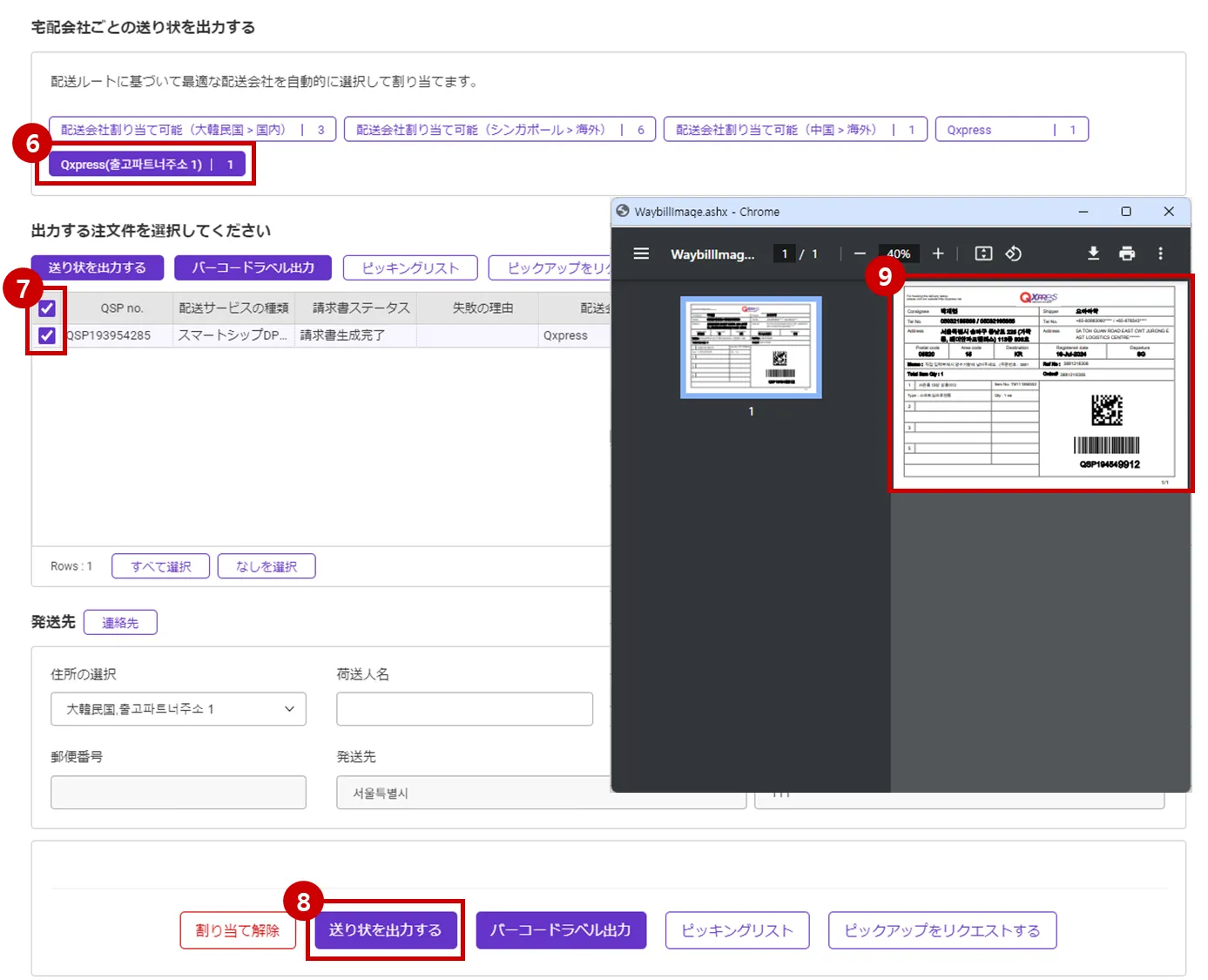The width and height of the screenshot is (1208, 980).
Task: Open the 住所の選択 address dropdown
Action: (x=179, y=709)
